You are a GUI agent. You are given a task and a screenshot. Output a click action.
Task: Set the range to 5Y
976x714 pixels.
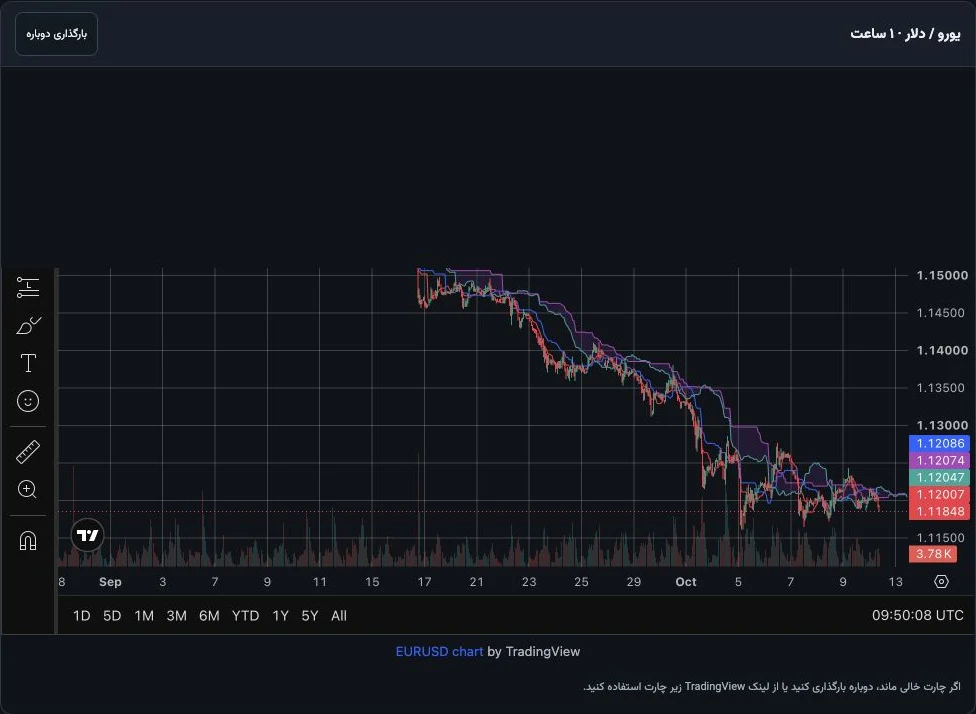(x=309, y=616)
